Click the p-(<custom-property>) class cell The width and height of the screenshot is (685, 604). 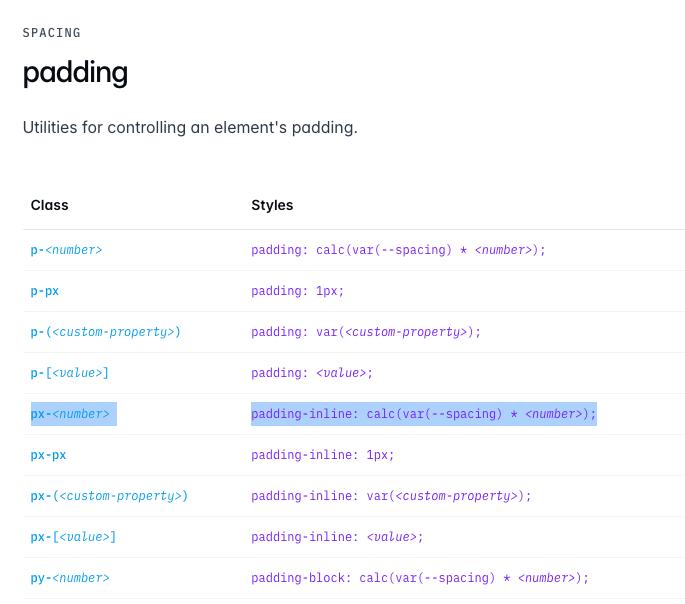105,332
